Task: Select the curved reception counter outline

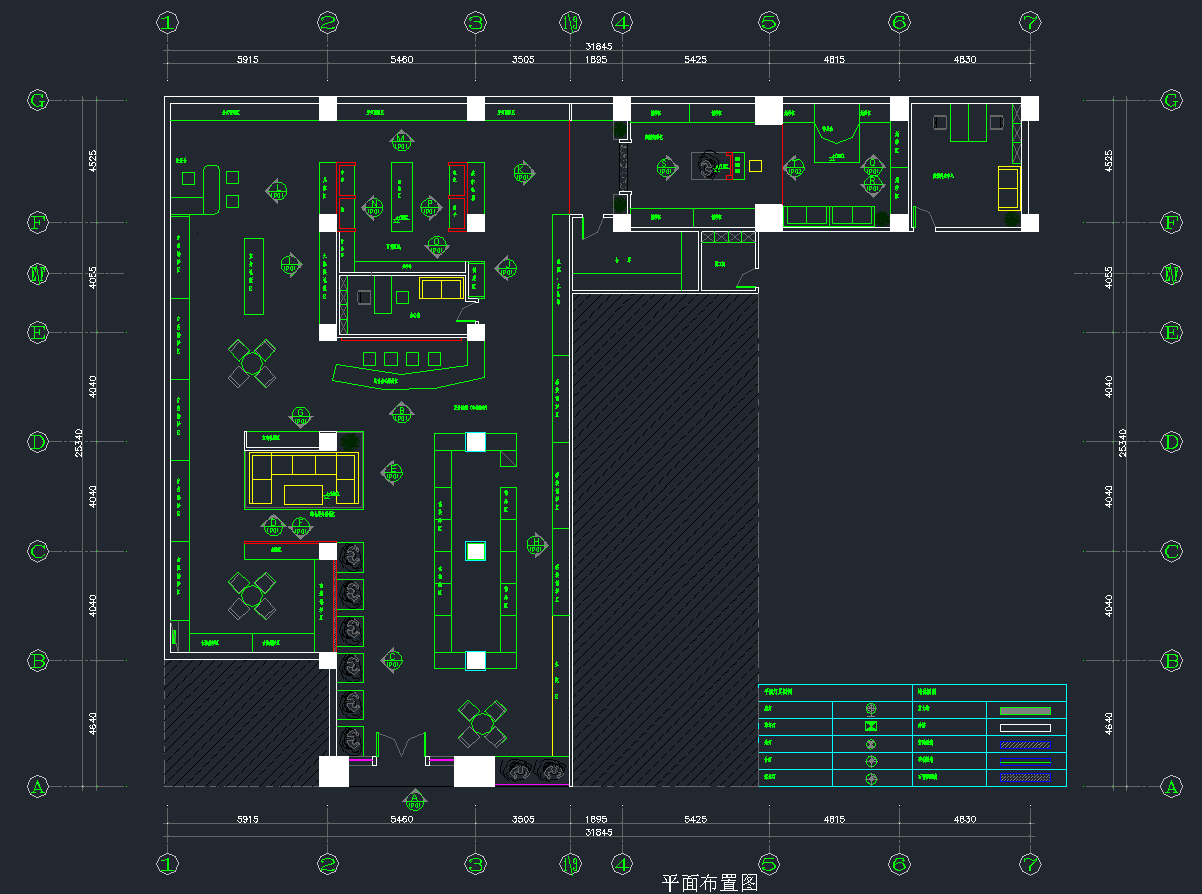Action: pos(407,374)
